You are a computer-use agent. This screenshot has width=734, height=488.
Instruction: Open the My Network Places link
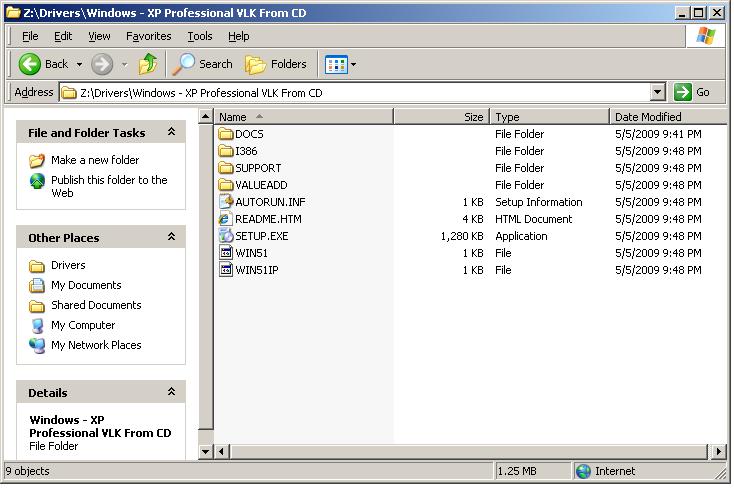pyautogui.click(x=96, y=345)
